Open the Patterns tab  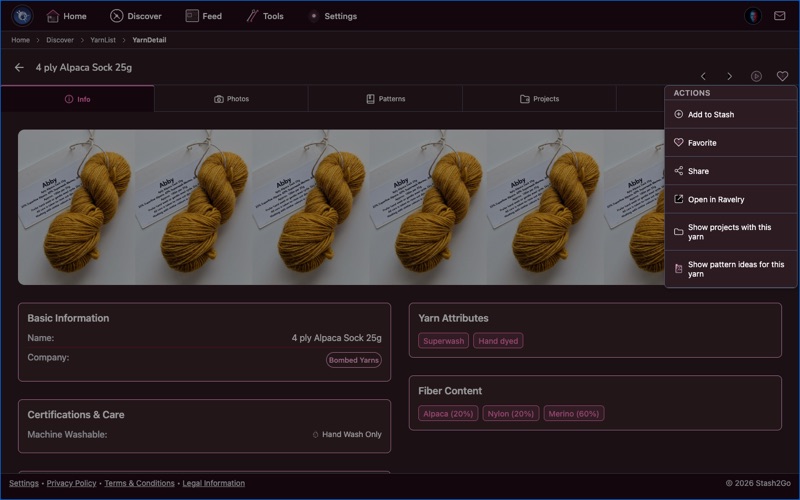pos(385,99)
